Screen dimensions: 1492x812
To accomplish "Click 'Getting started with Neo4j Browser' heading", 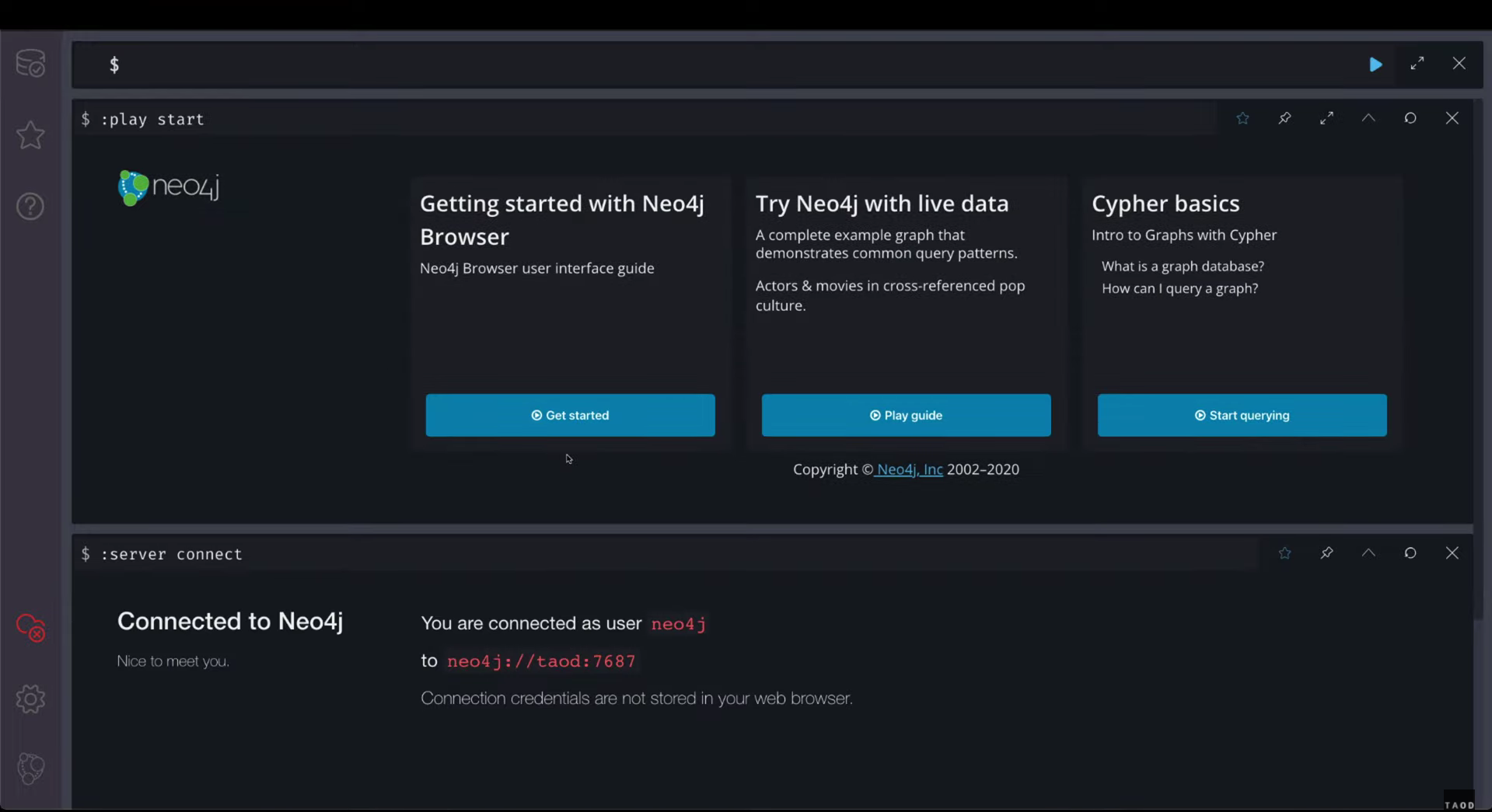I will (562, 220).
